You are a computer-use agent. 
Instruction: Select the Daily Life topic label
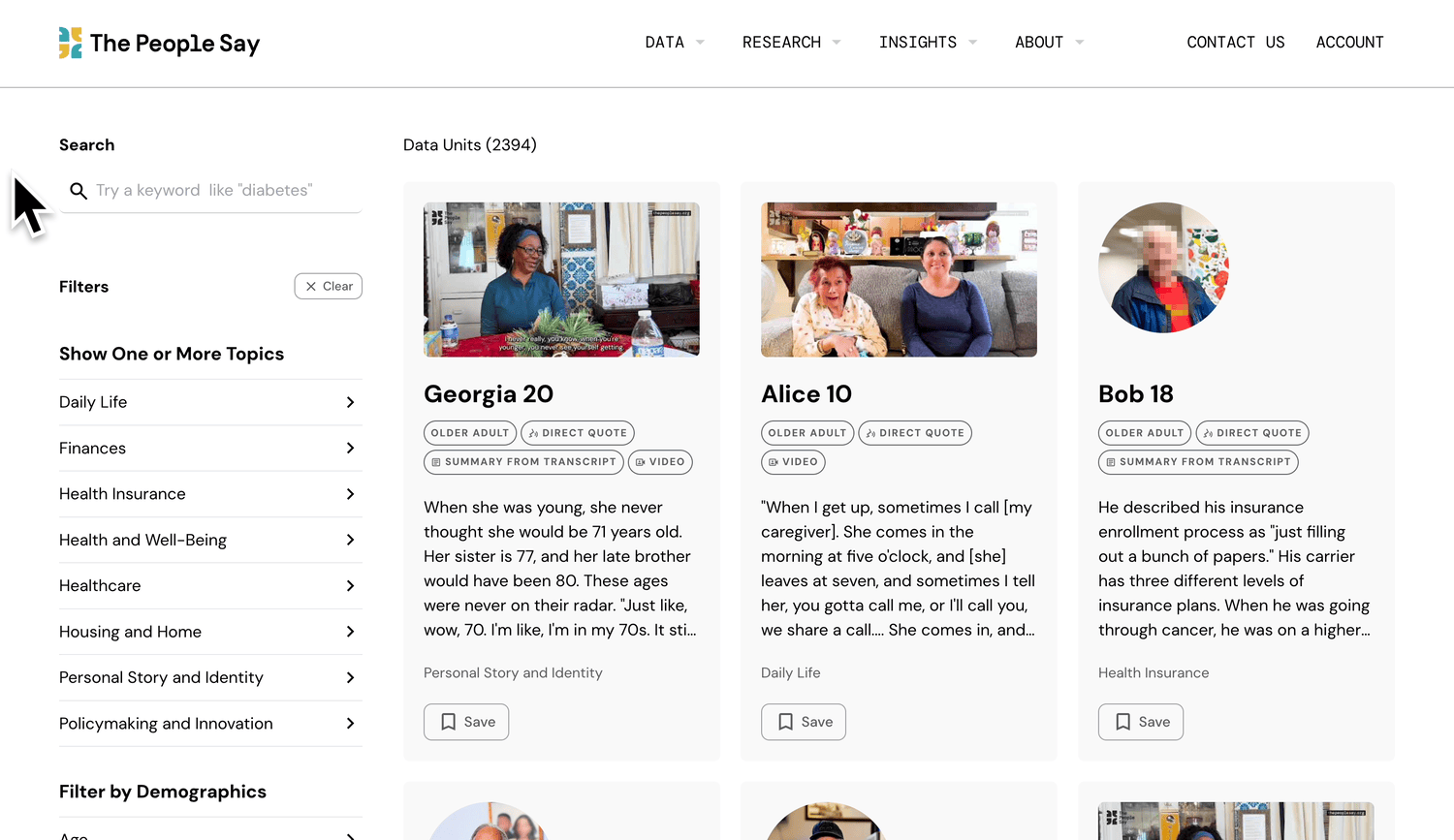pos(93,402)
